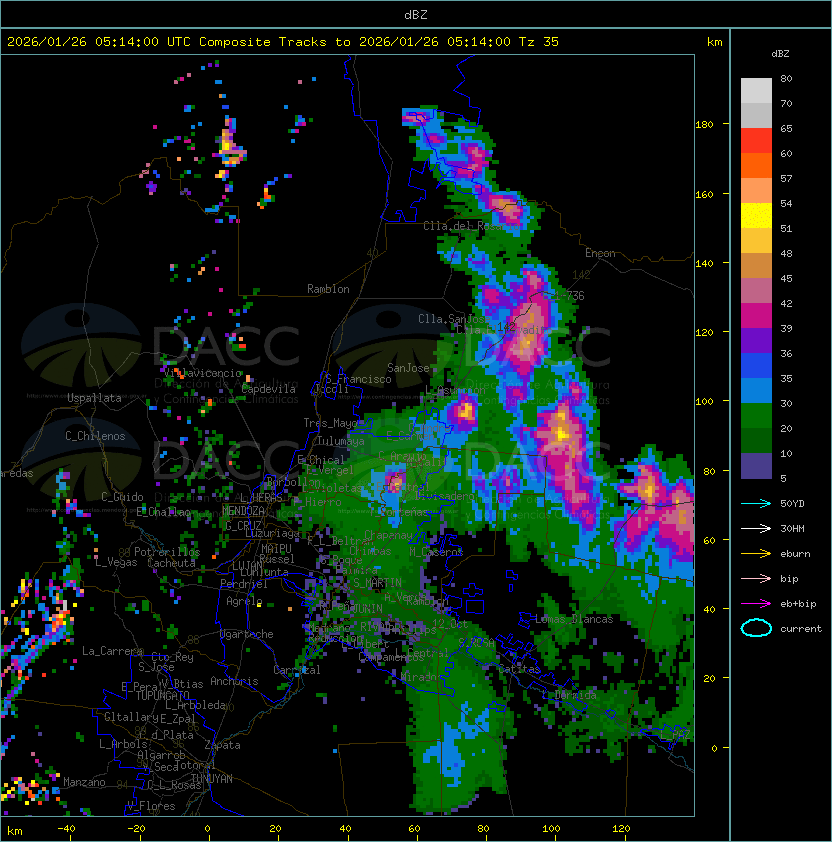
Task: Click the 'km' label at top right
Action: 714,42
